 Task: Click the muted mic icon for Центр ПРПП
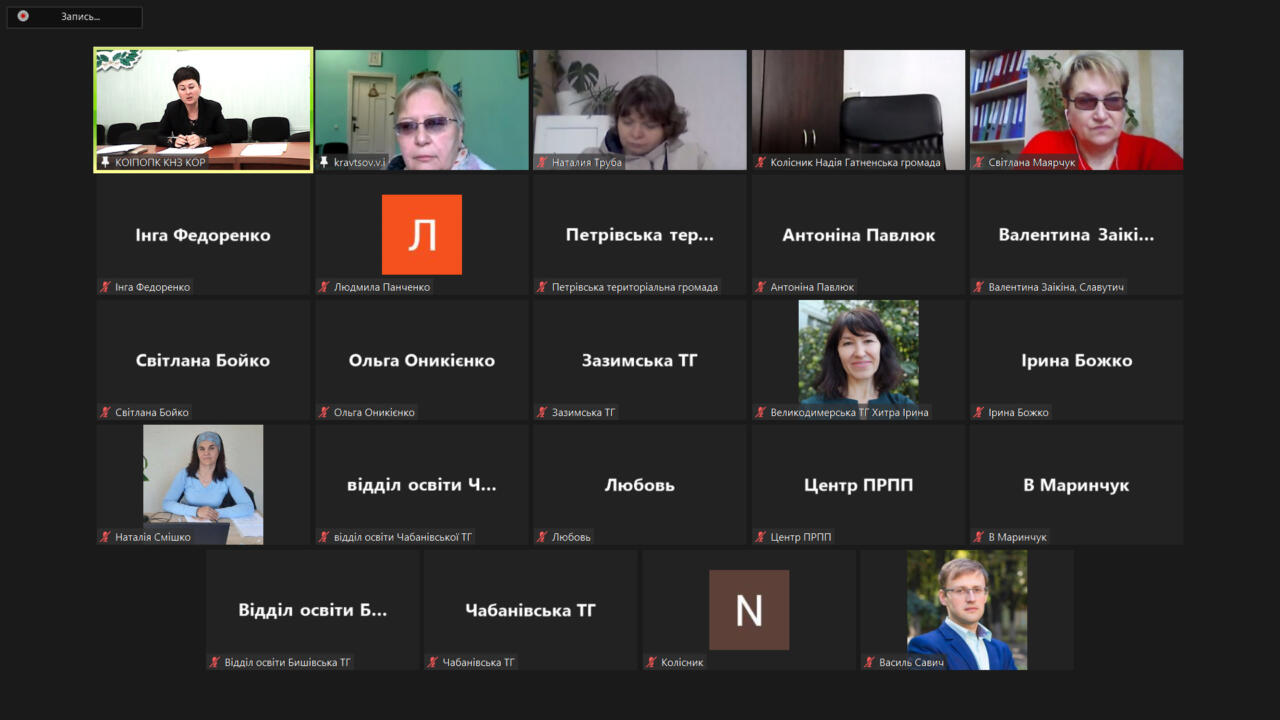pyautogui.click(x=761, y=537)
